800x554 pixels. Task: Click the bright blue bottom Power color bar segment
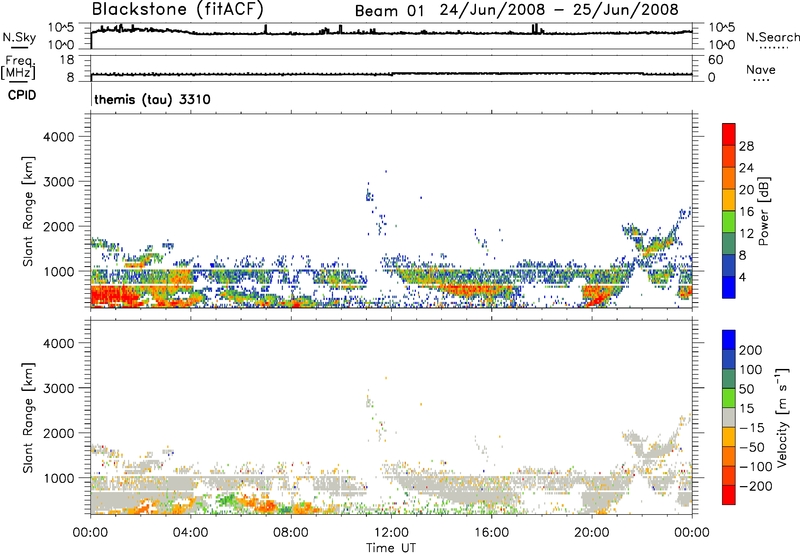[729, 287]
